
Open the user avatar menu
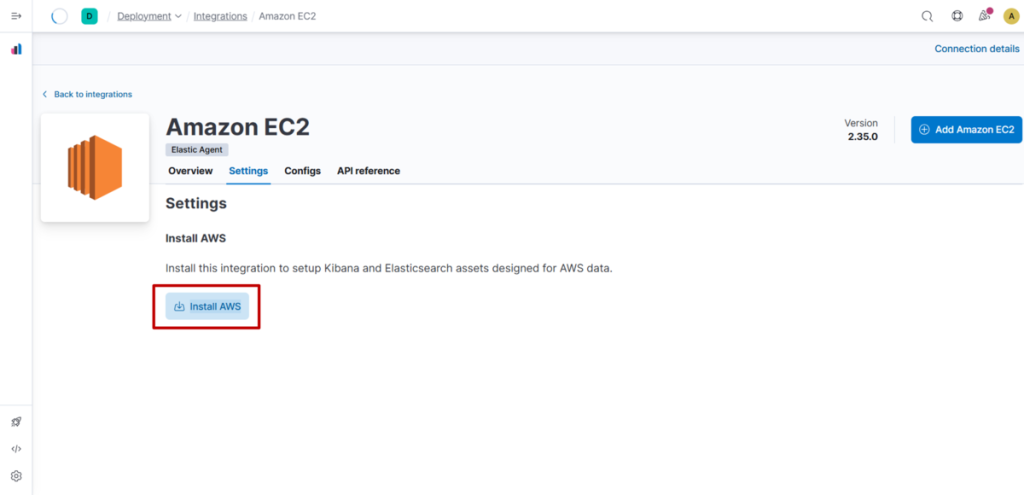(x=1011, y=16)
